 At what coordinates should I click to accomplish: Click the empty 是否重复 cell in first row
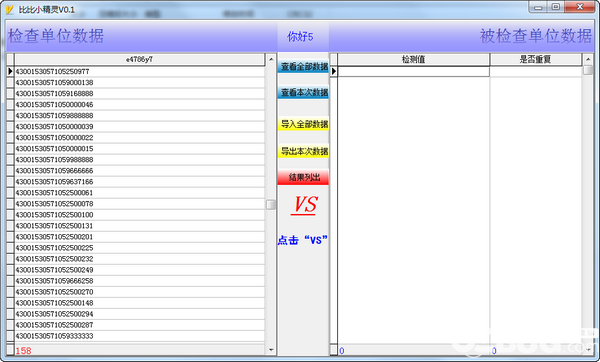tap(536, 72)
